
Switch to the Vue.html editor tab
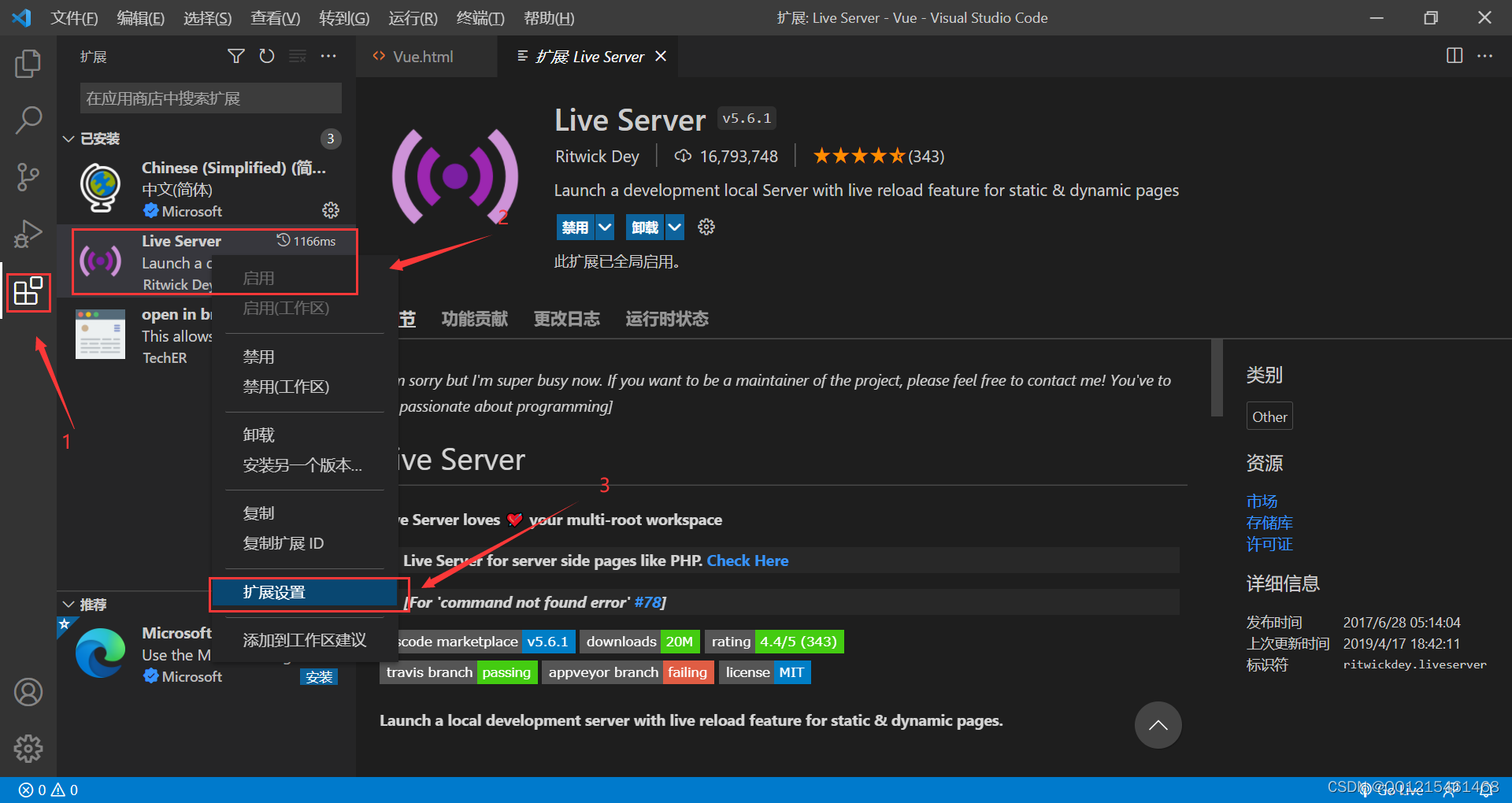tap(426, 56)
